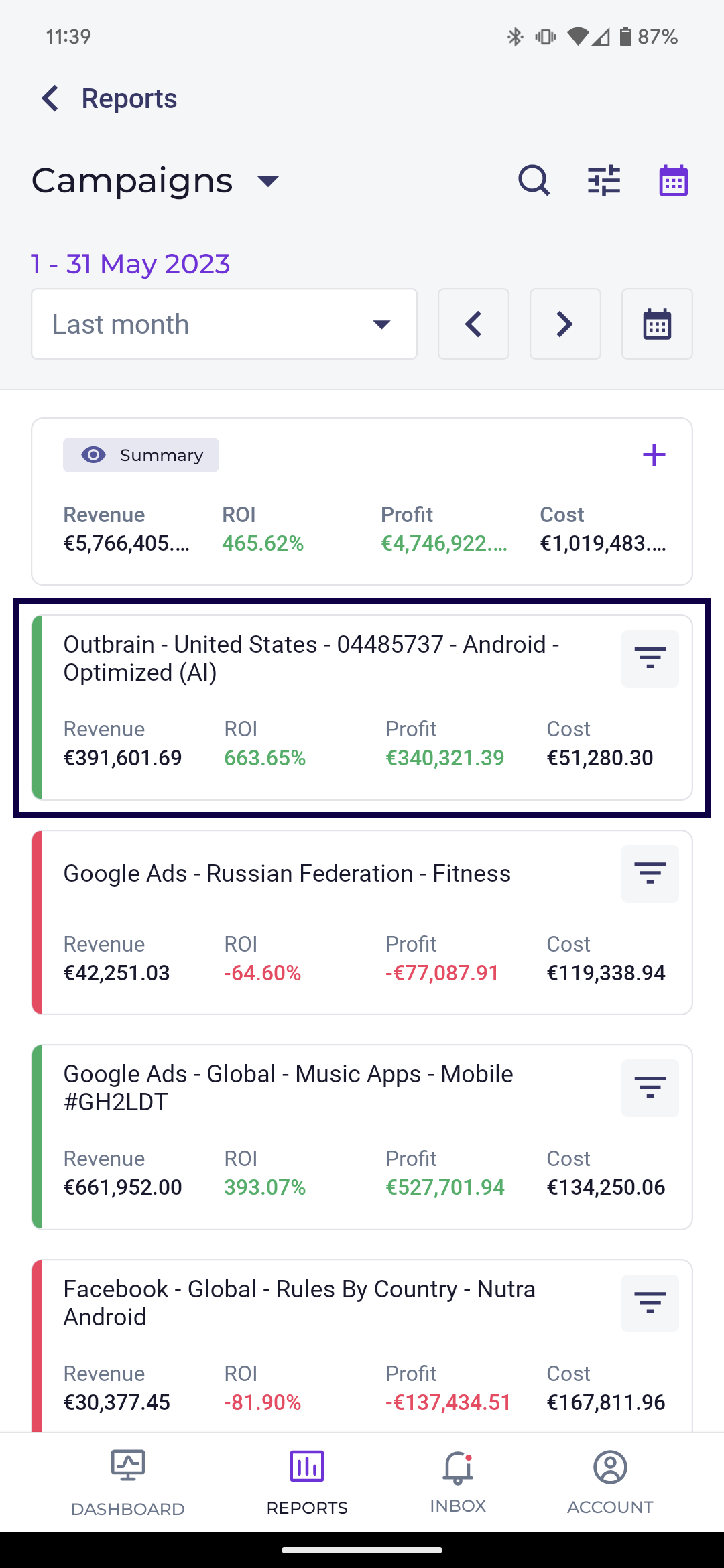The image size is (724, 1568).
Task: Toggle the Summary visibility eye chip
Action: pyautogui.click(x=141, y=455)
